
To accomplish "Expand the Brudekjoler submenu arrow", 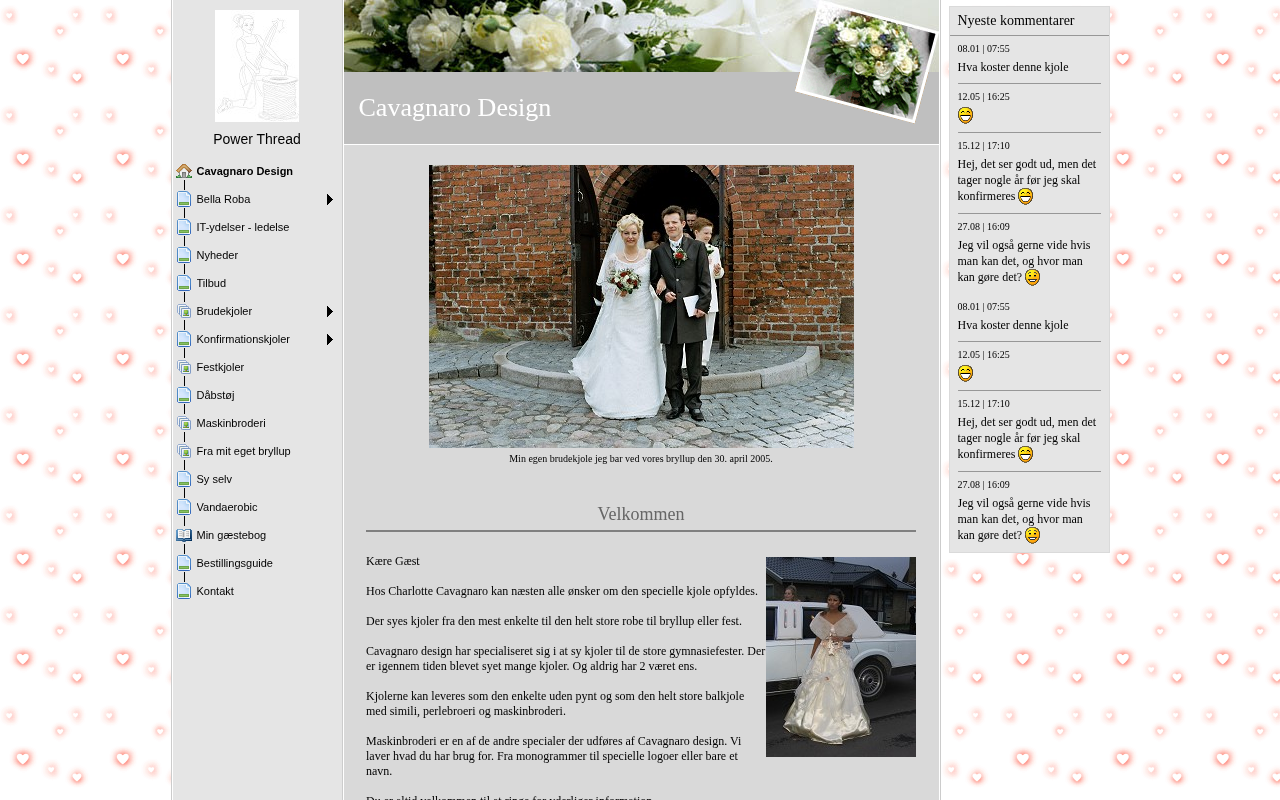I will (x=330, y=312).
